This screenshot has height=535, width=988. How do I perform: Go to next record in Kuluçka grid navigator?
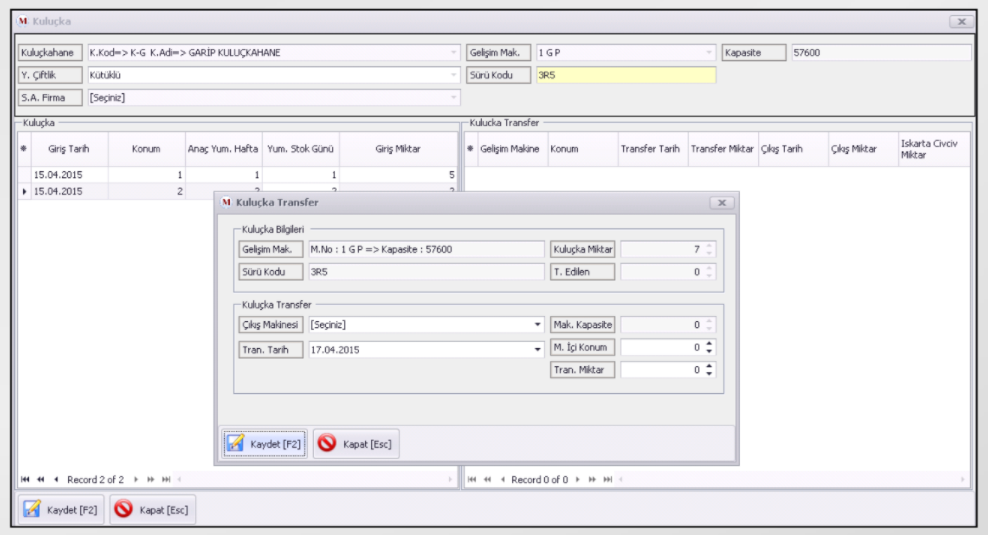(135, 480)
